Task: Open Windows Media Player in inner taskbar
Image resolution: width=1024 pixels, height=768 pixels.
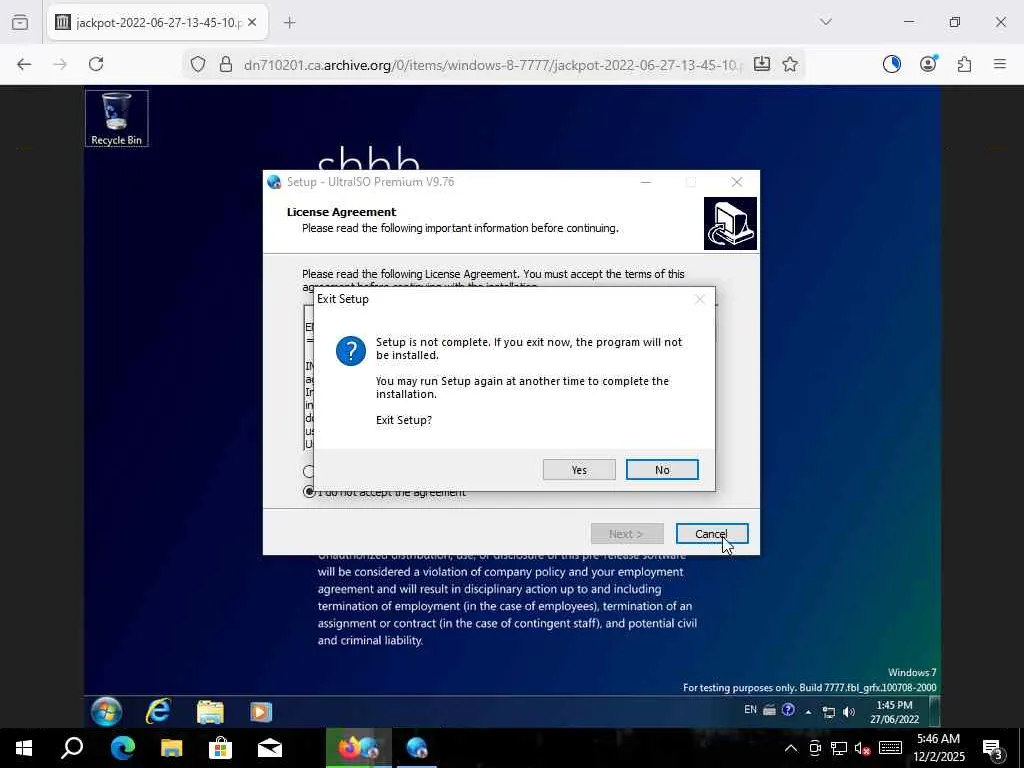Action: (261, 711)
